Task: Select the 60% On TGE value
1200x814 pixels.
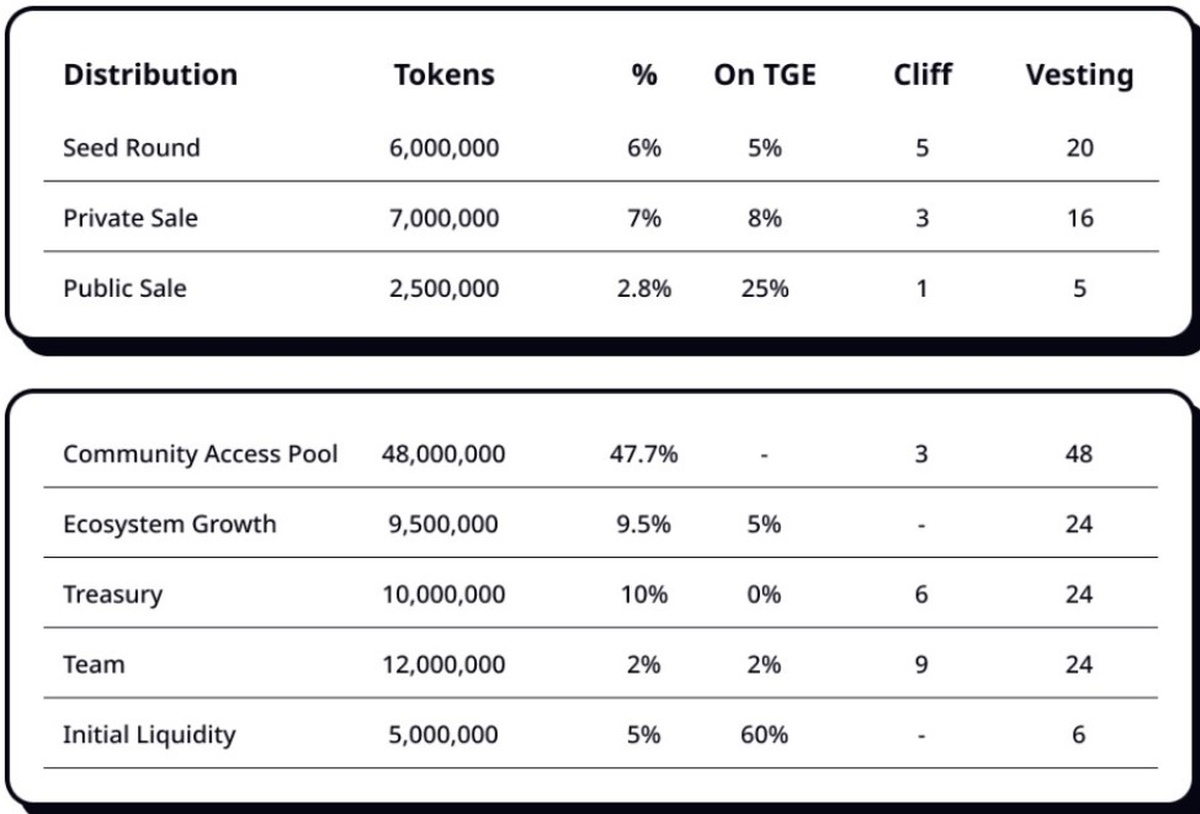Action: [764, 735]
